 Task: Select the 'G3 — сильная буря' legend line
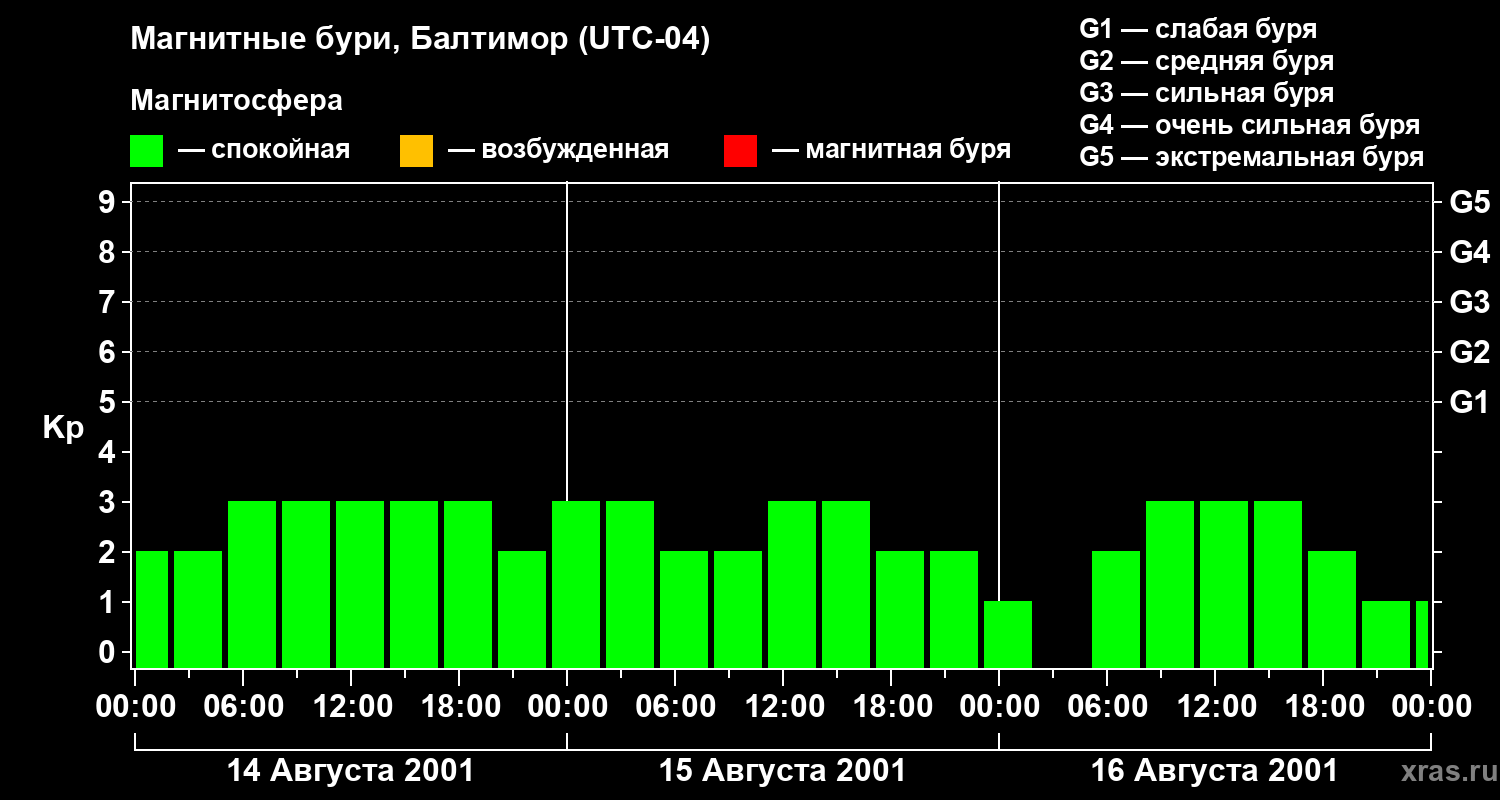1207,93
